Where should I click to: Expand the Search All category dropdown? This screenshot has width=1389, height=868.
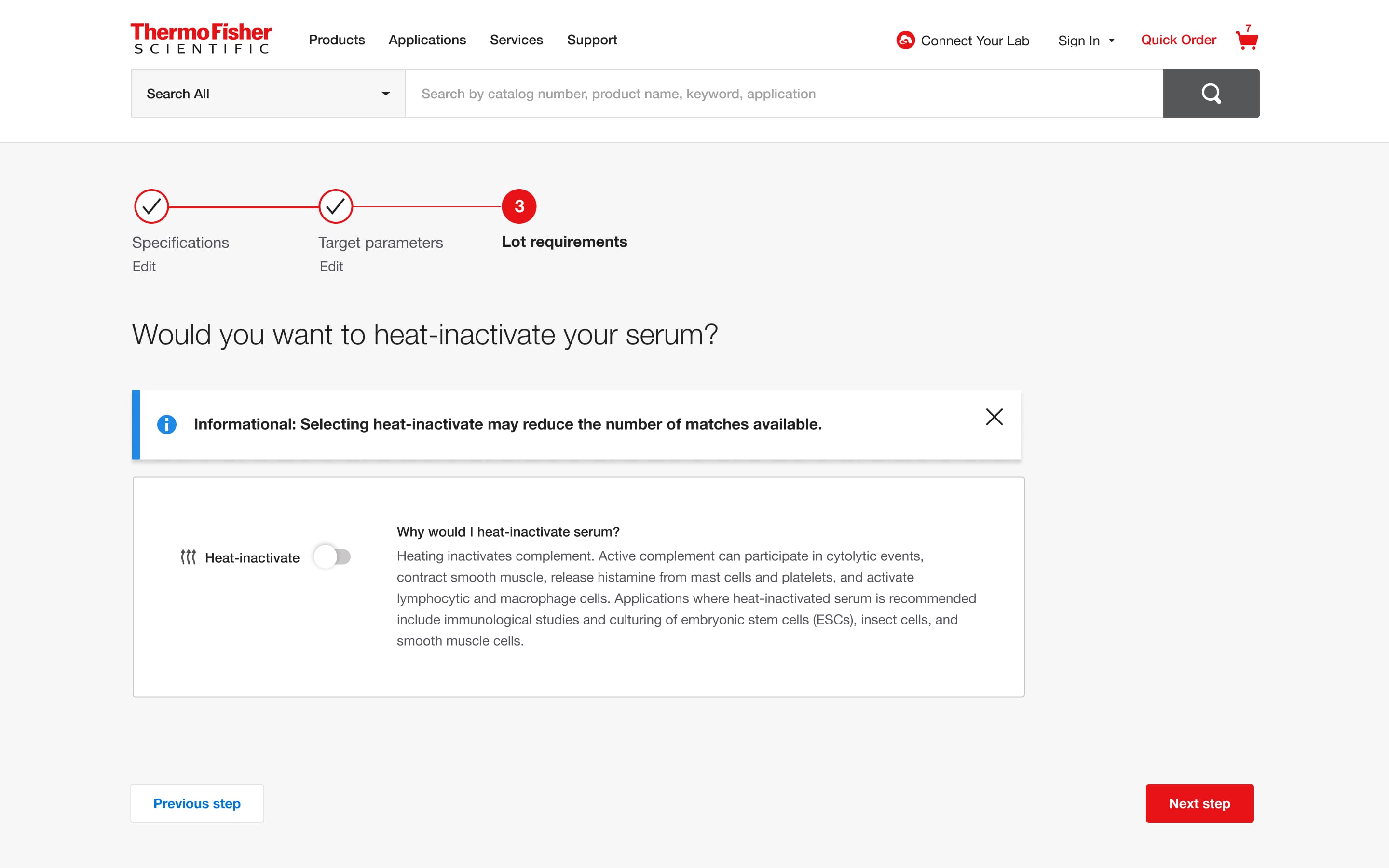point(268,94)
